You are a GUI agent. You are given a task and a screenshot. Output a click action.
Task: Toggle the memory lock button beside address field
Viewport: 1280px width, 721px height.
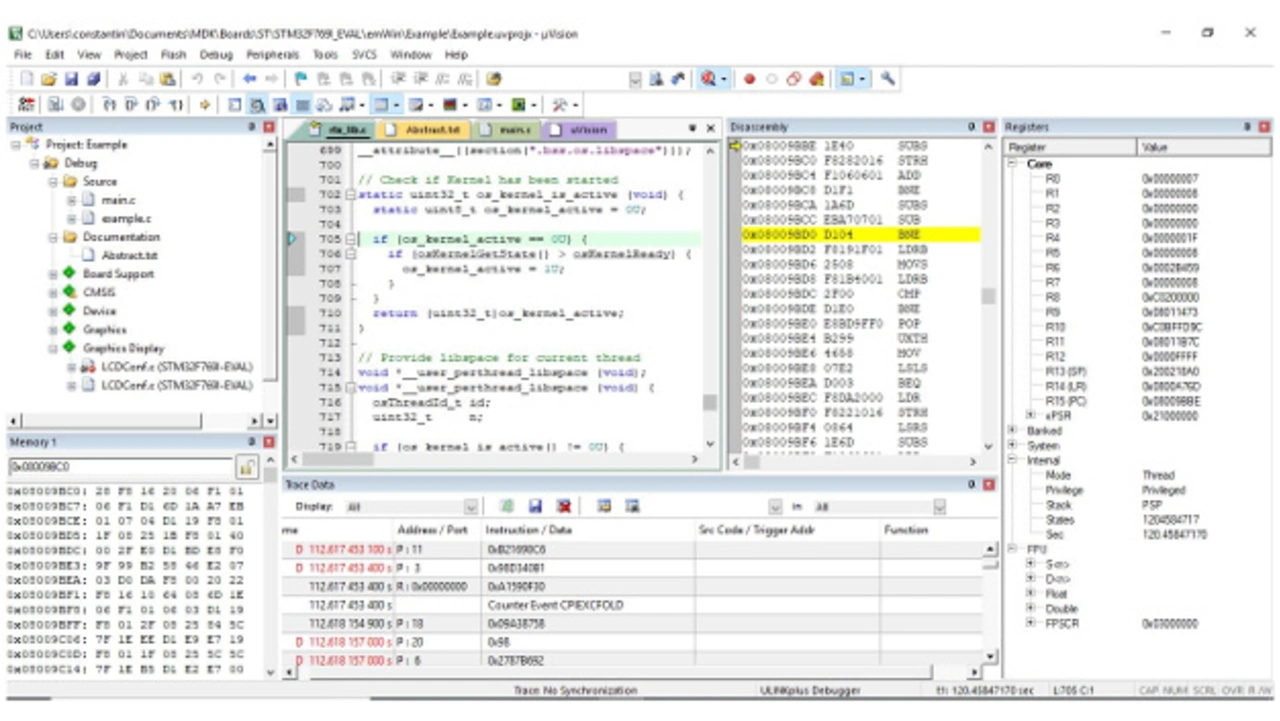pos(246,467)
